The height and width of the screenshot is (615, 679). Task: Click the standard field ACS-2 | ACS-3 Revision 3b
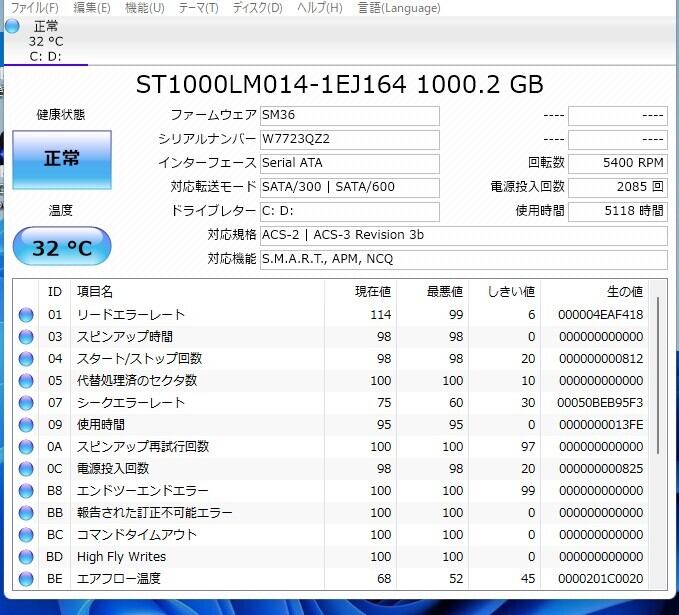click(463, 236)
